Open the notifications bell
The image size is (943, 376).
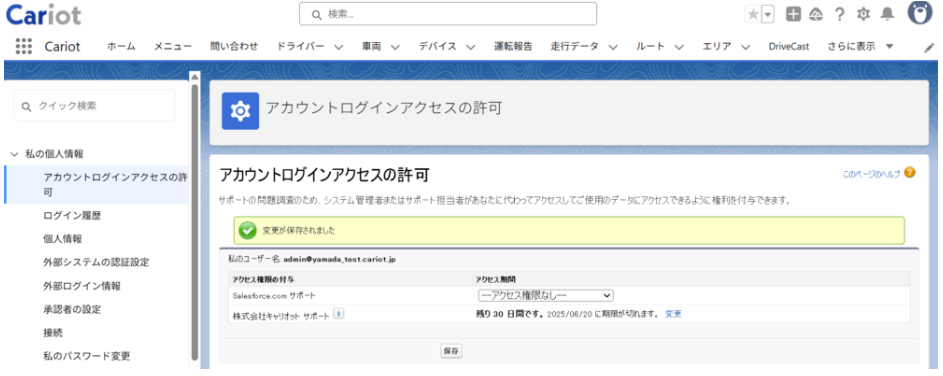pos(887,14)
